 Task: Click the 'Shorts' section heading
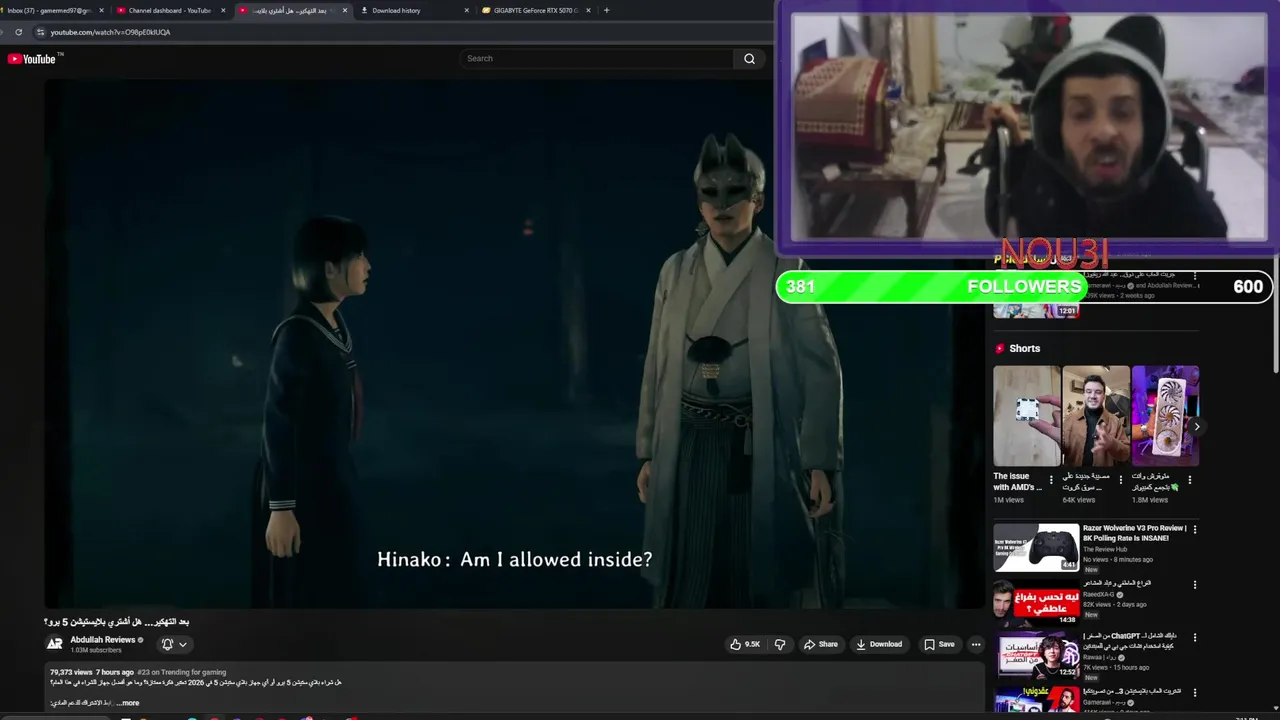(1025, 348)
